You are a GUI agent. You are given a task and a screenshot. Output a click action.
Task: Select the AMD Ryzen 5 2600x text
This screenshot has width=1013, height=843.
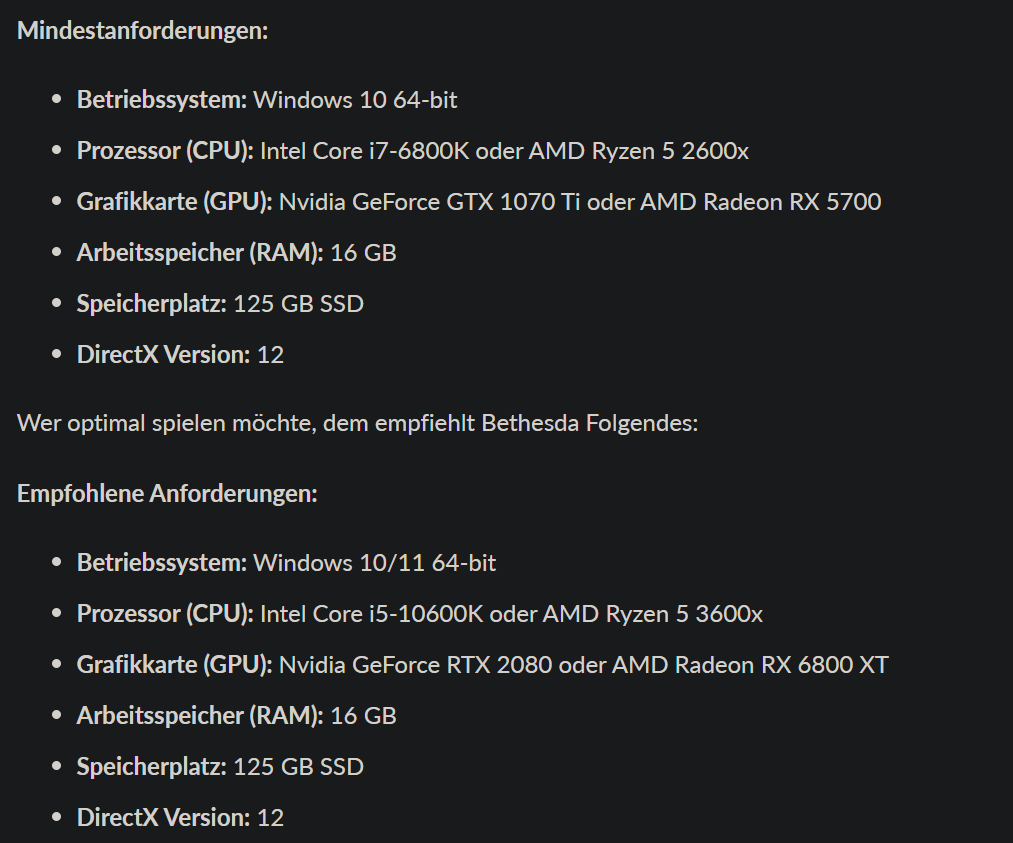[x=639, y=151]
